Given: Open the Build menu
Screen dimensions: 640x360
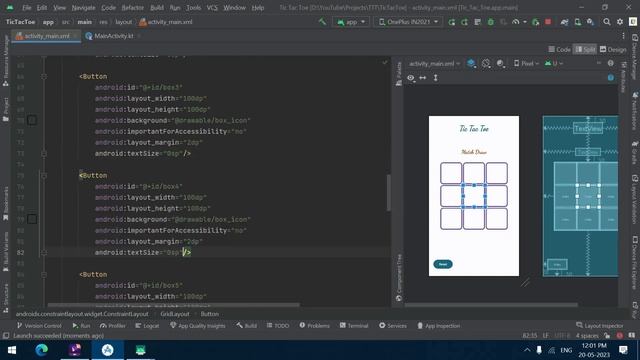Looking at the screenshot, I should (157, 8).
